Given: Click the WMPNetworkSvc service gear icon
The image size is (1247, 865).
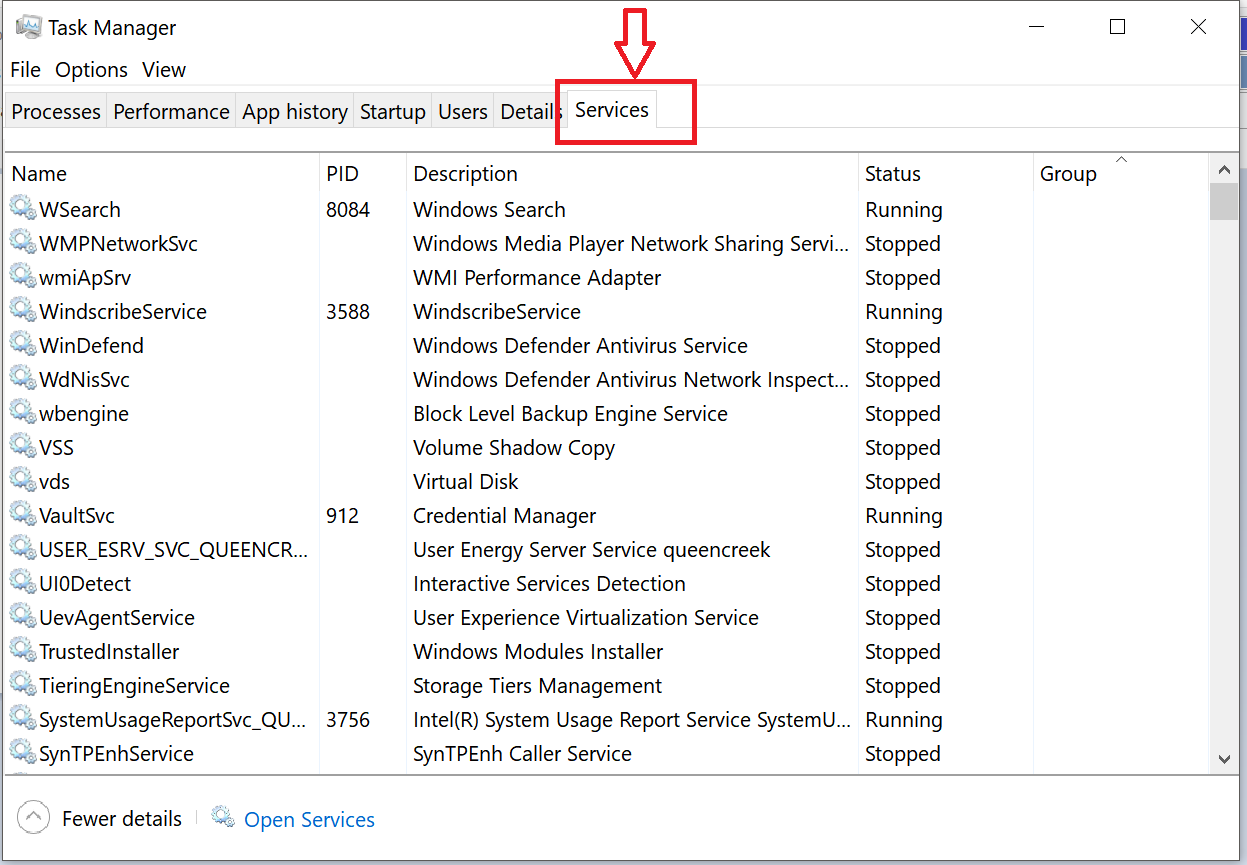Looking at the screenshot, I should coord(23,243).
